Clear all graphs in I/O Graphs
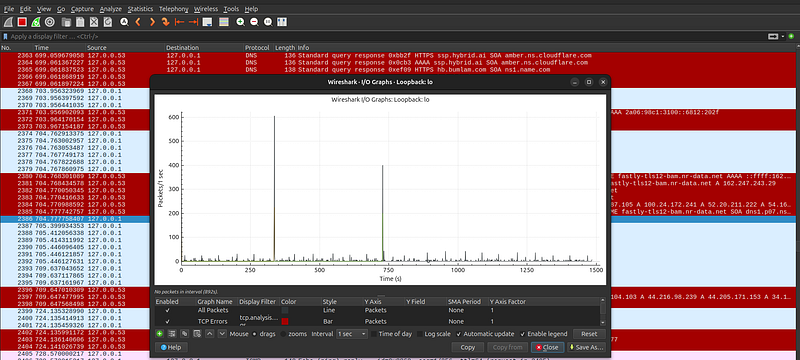 pos(196,334)
